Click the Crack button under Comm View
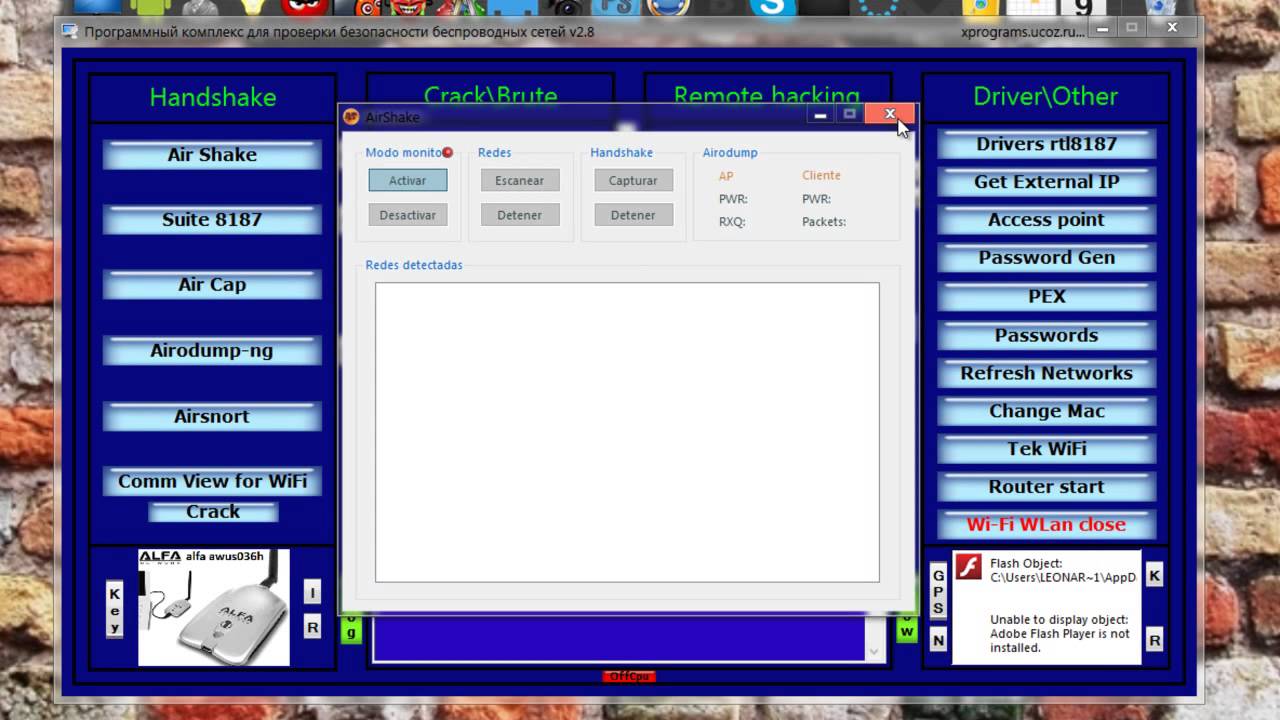 click(x=213, y=512)
